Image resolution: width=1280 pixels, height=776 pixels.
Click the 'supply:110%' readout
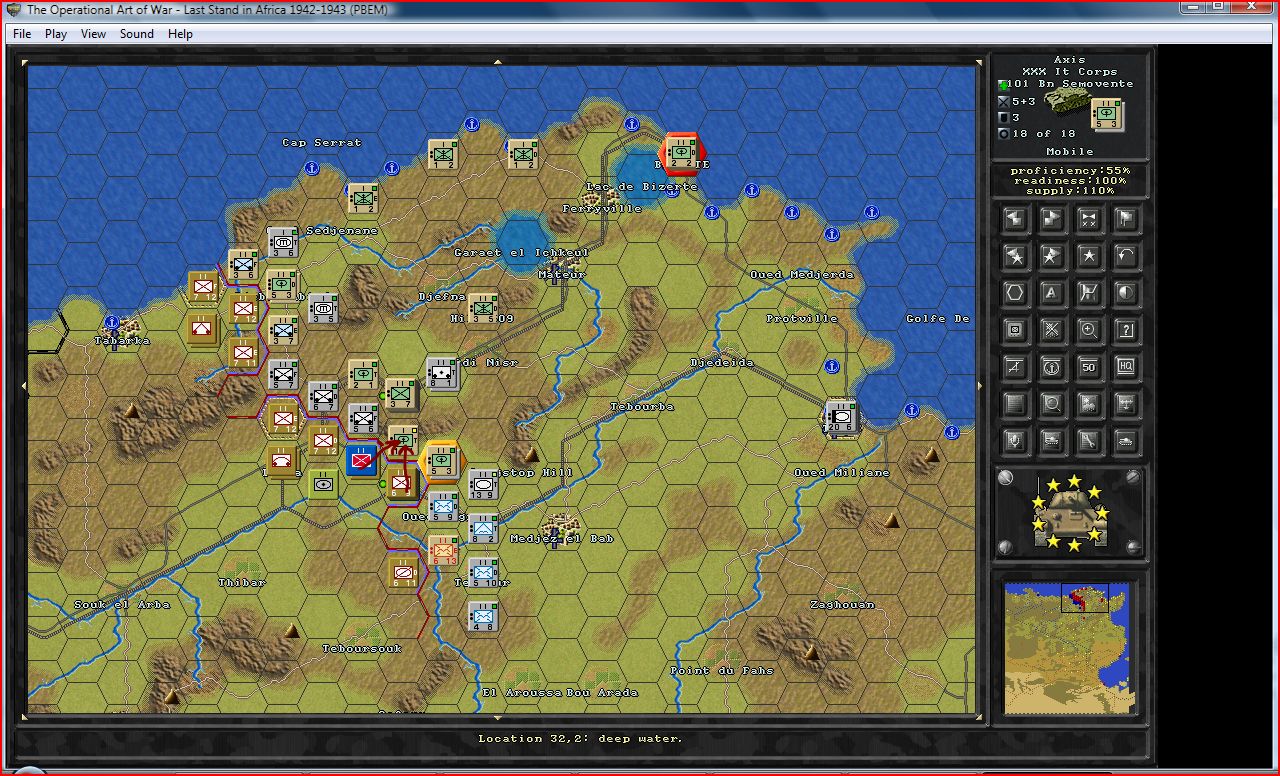coord(1069,190)
